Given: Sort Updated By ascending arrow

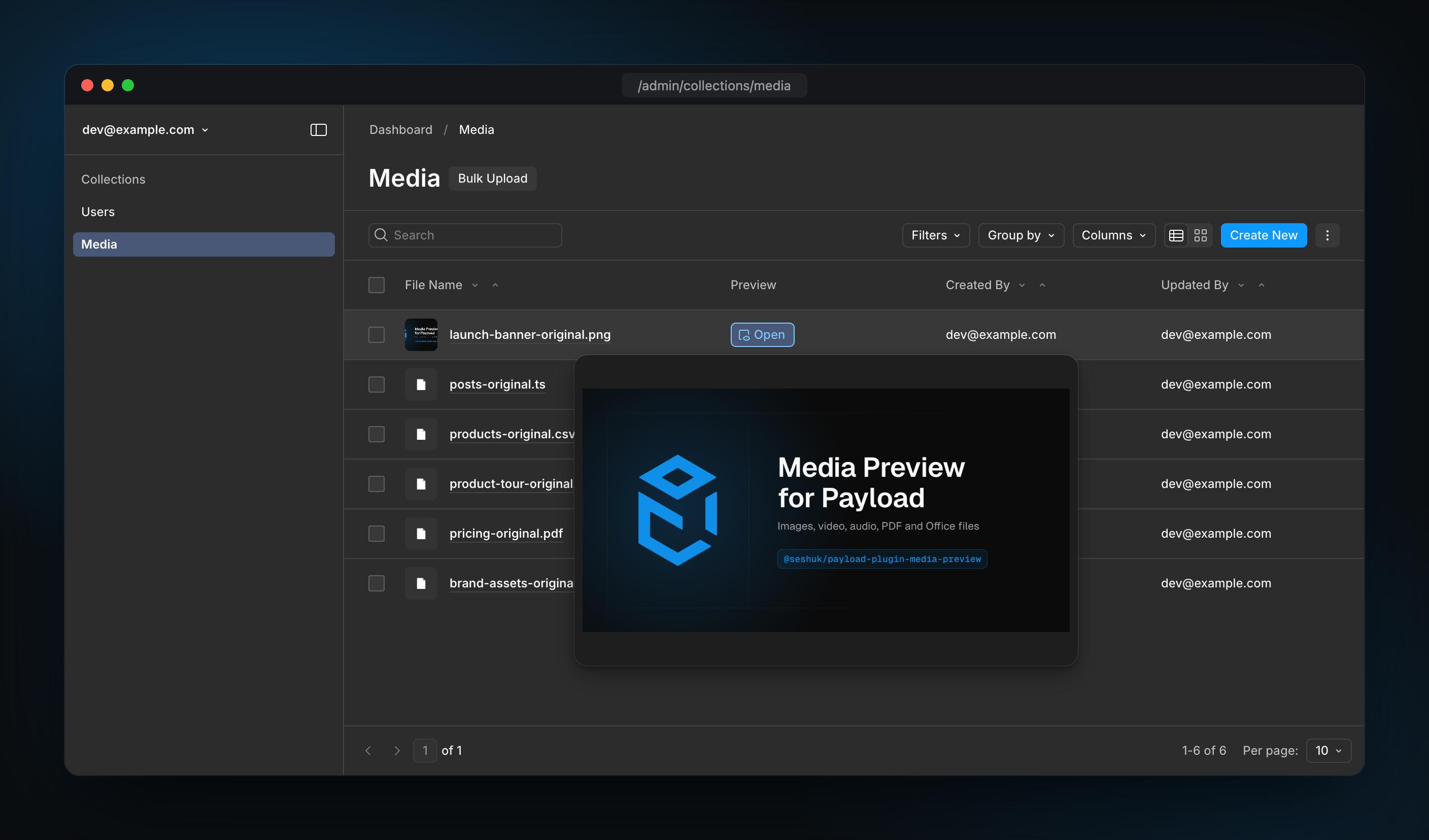Looking at the screenshot, I should click(x=1262, y=285).
